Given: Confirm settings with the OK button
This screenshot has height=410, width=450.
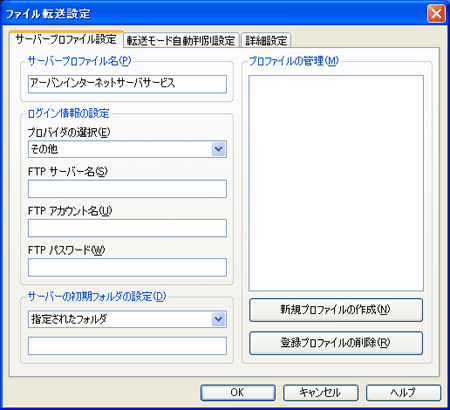Looking at the screenshot, I should pyautogui.click(x=238, y=393).
